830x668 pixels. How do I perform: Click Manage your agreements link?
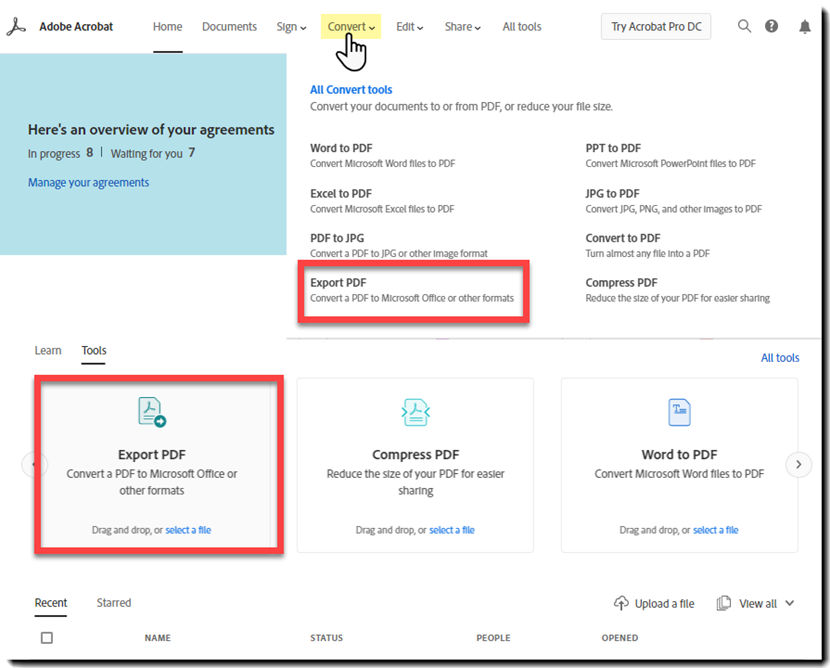coord(88,183)
